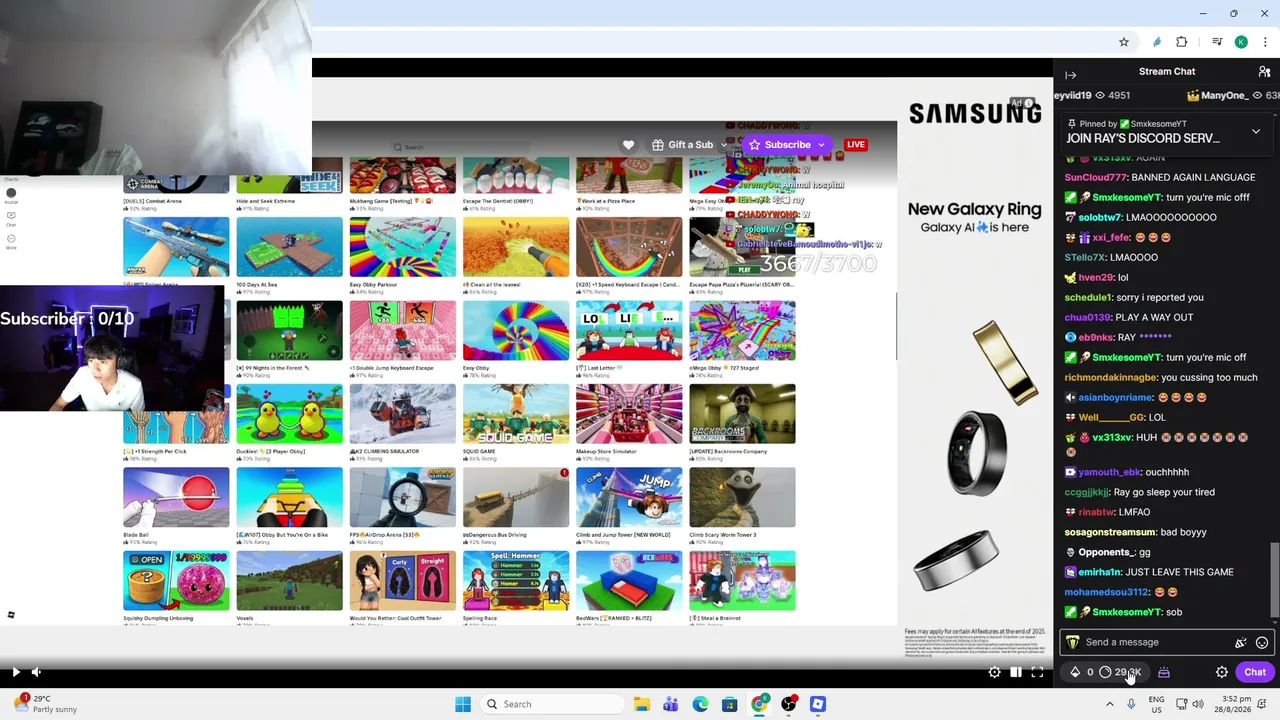Open the Subscribe dropdown arrow
Screen dimensions: 1280x720
click(822, 145)
